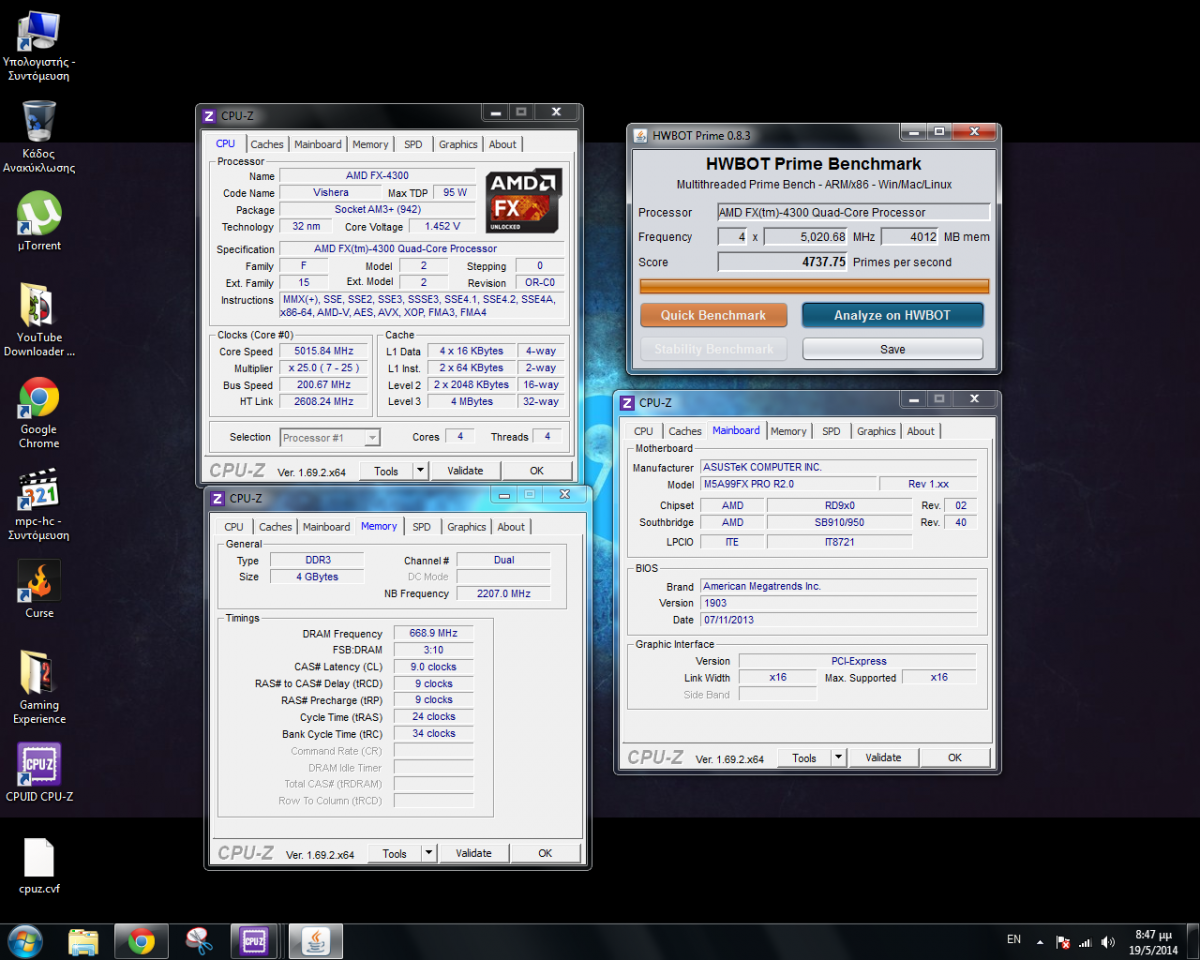
Task: Click the Z icon in the CPU-Z Mainboard window title bar
Action: (x=627, y=403)
